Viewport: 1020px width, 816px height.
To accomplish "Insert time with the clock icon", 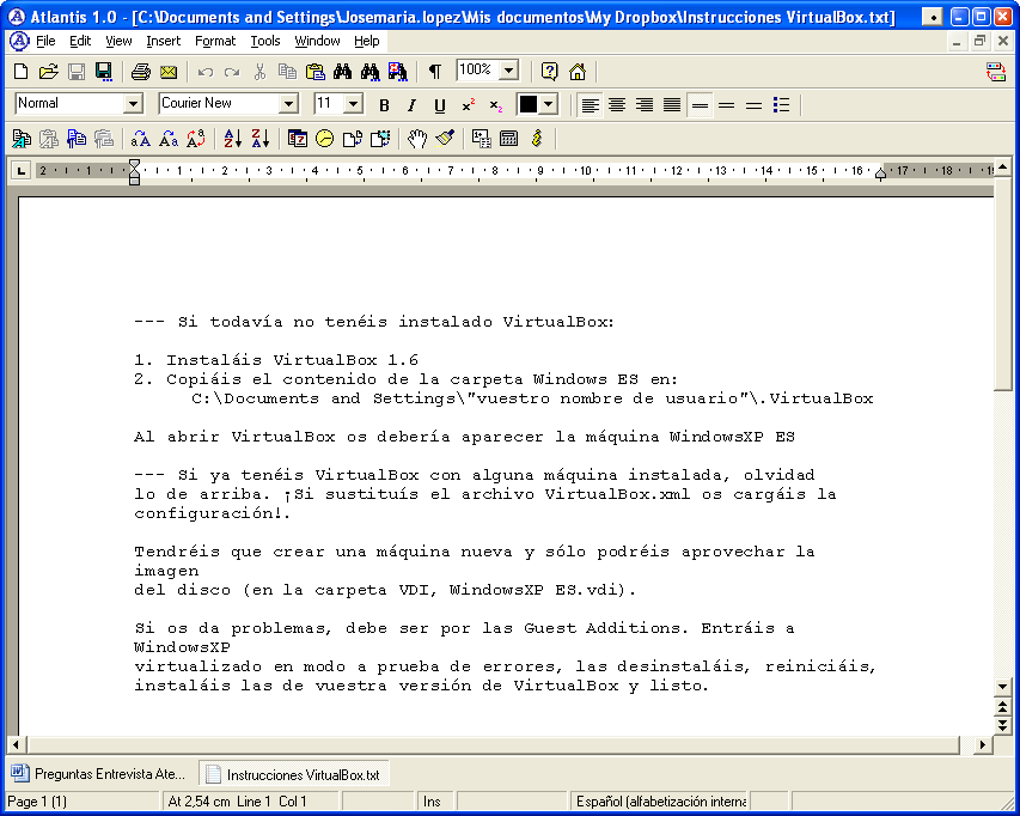I will [x=325, y=138].
